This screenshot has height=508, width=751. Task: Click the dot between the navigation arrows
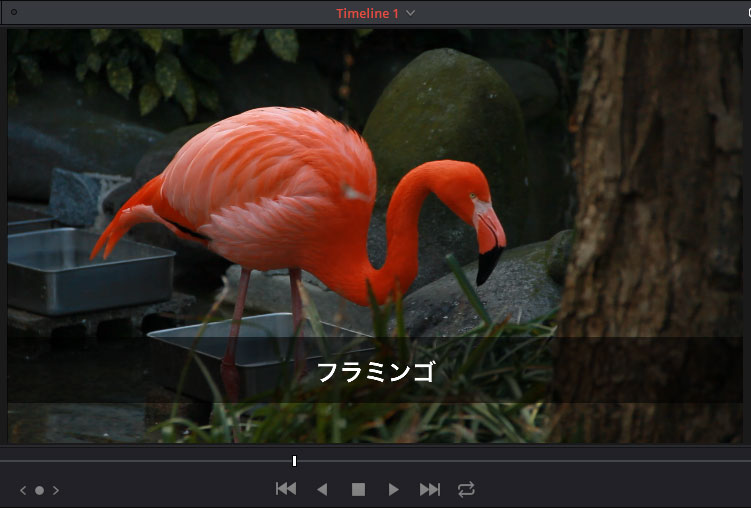[39, 490]
